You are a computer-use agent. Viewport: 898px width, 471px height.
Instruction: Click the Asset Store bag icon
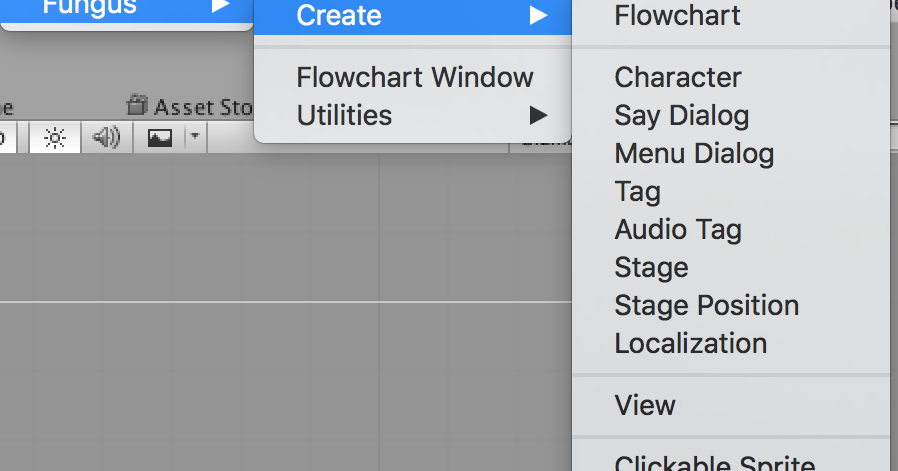coord(137,105)
